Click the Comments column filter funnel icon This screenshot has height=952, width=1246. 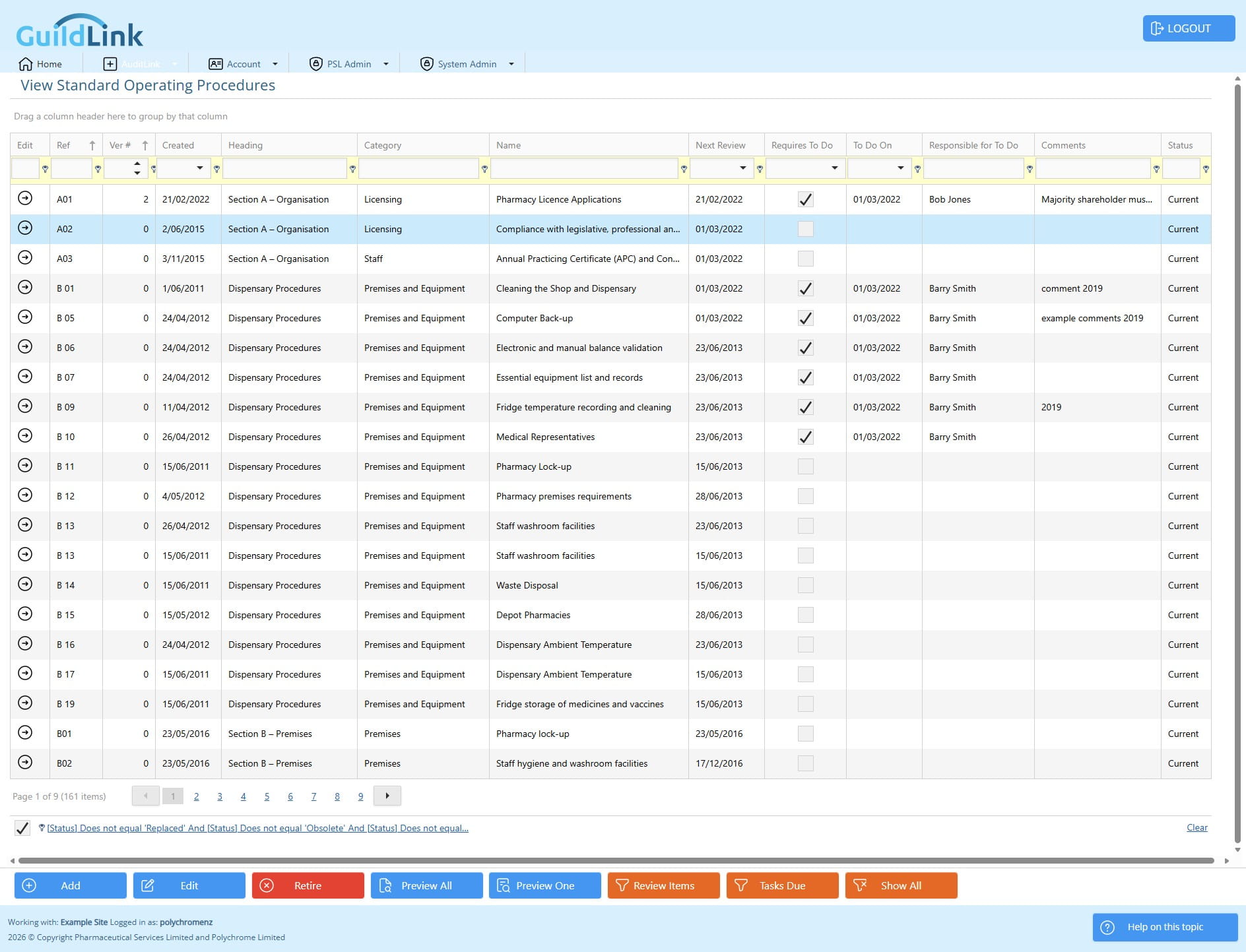[x=1156, y=170]
